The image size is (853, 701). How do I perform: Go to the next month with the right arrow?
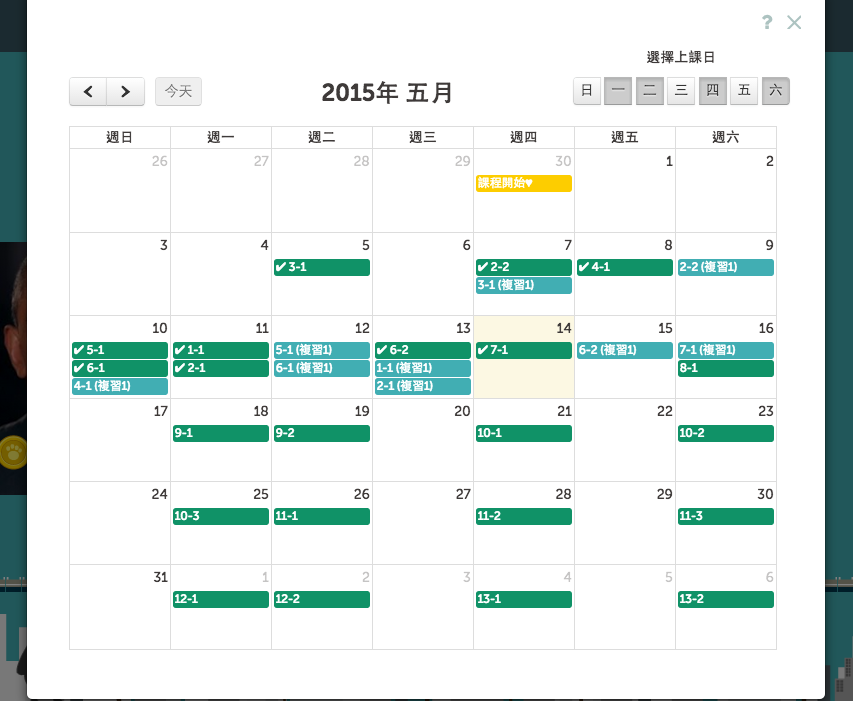[x=124, y=91]
